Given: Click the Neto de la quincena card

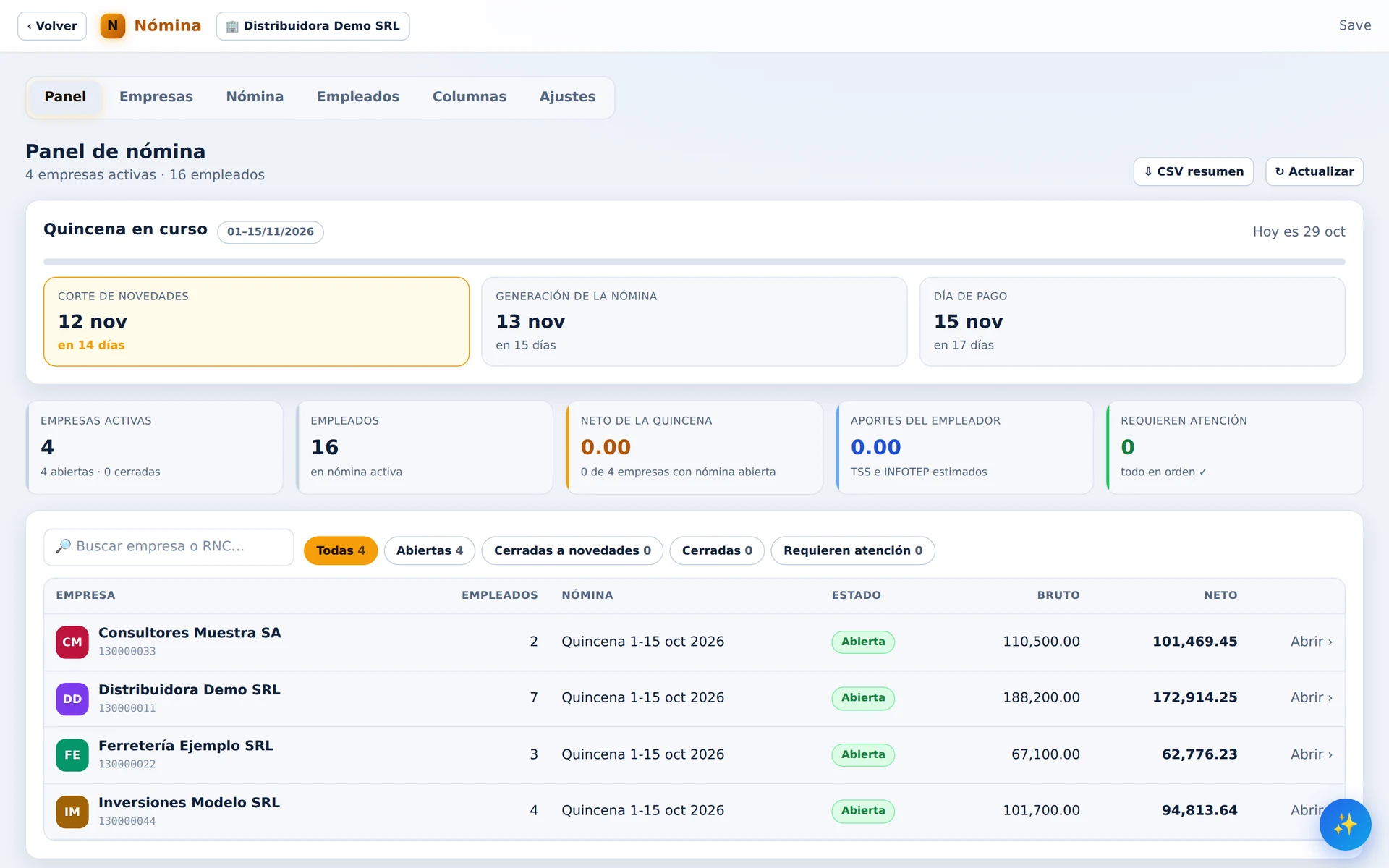Looking at the screenshot, I should coord(694,448).
